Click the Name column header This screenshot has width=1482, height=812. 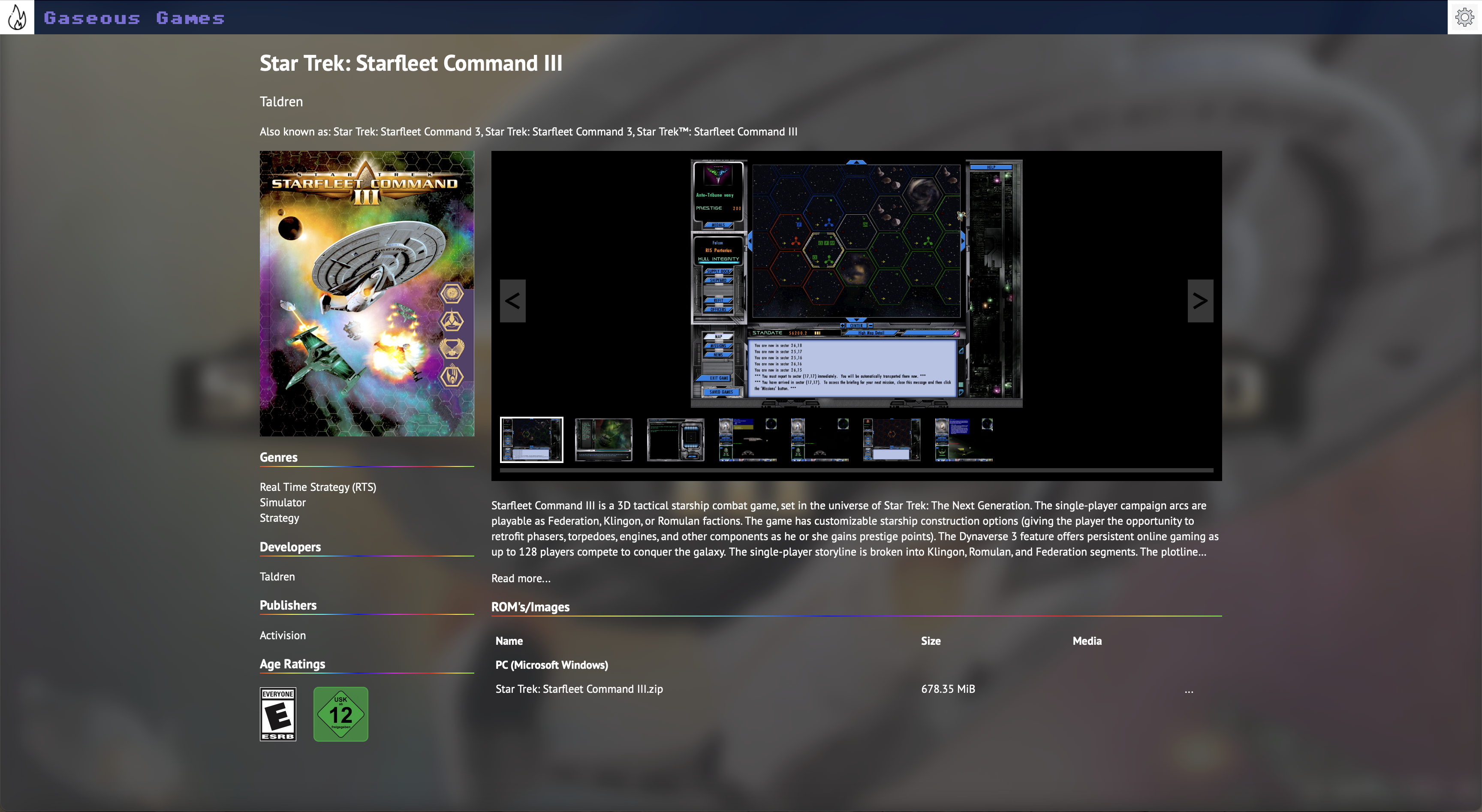[x=509, y=641]
